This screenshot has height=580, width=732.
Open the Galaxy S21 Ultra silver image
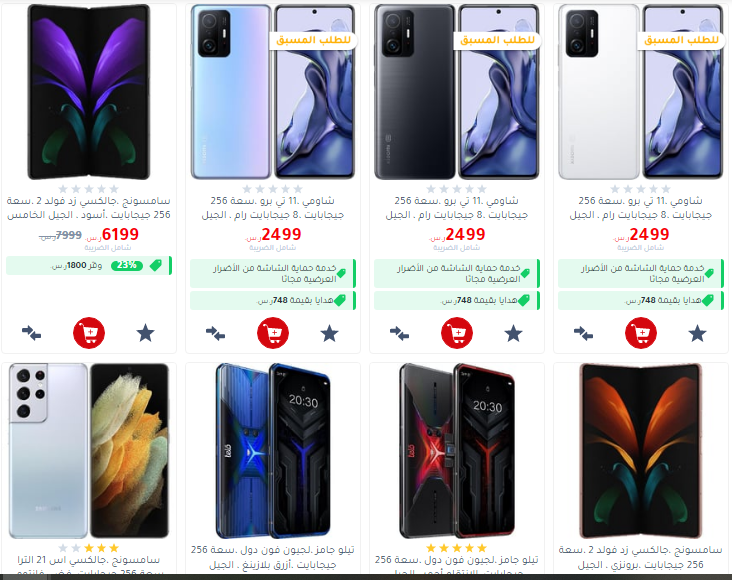(x=89, y=451)
